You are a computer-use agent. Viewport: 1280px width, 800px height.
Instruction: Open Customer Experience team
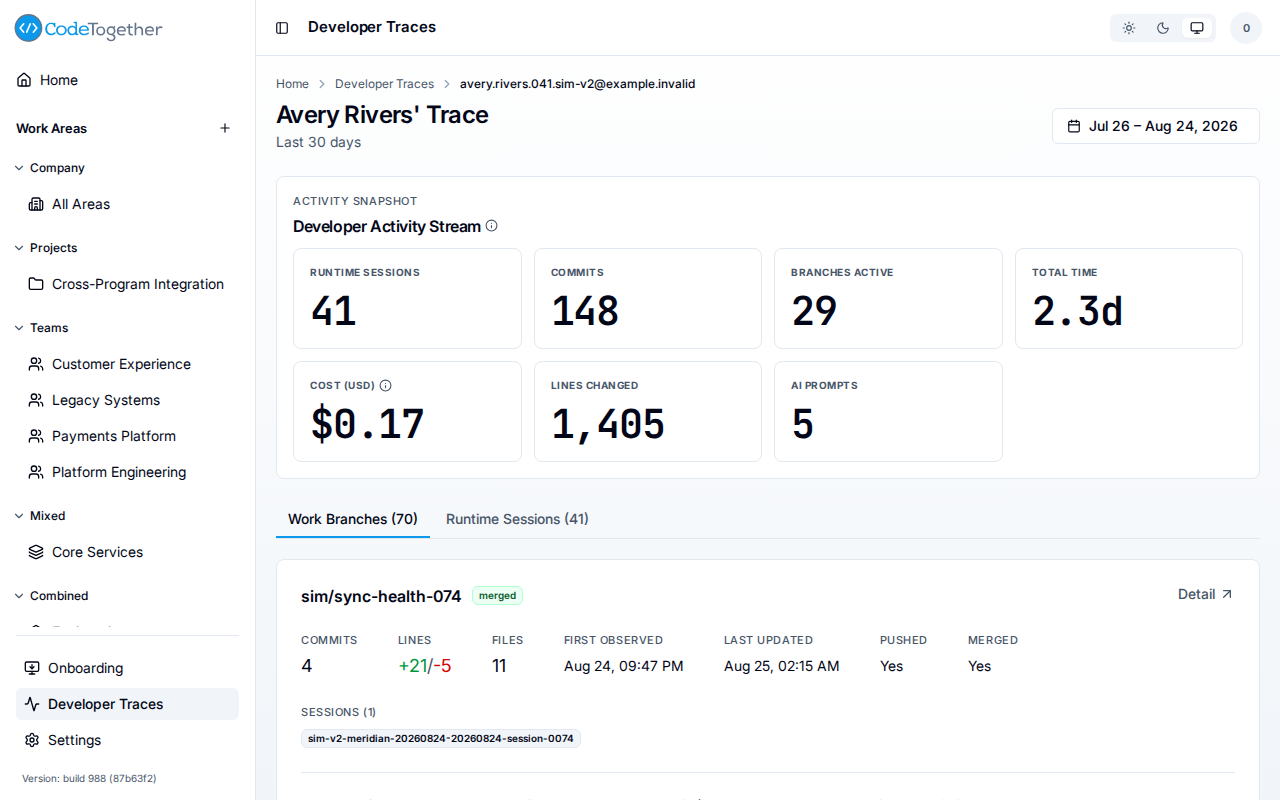127,364
